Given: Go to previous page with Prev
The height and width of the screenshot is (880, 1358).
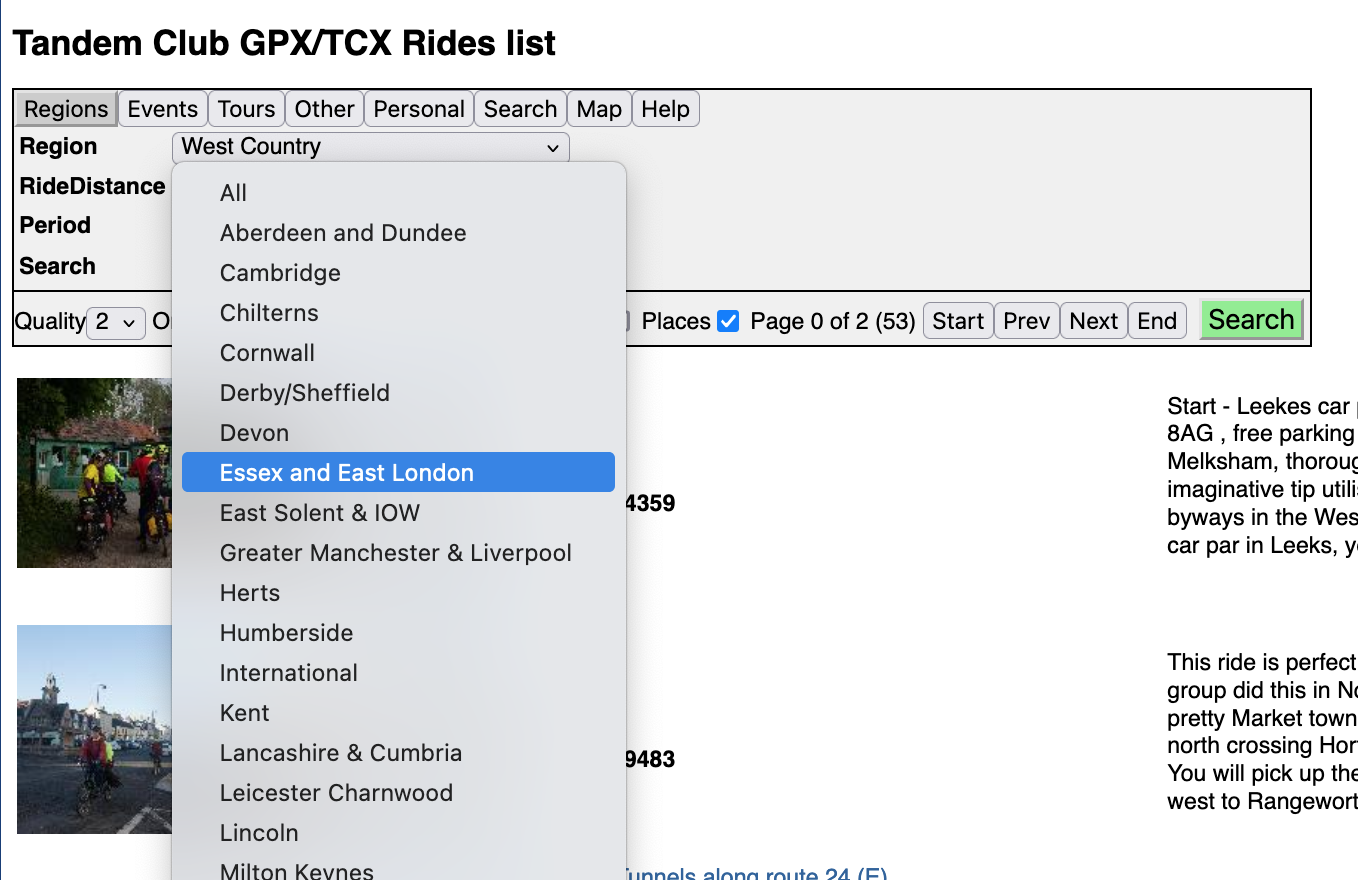Looking at the screenshot, I should [x=1026, y=321].
